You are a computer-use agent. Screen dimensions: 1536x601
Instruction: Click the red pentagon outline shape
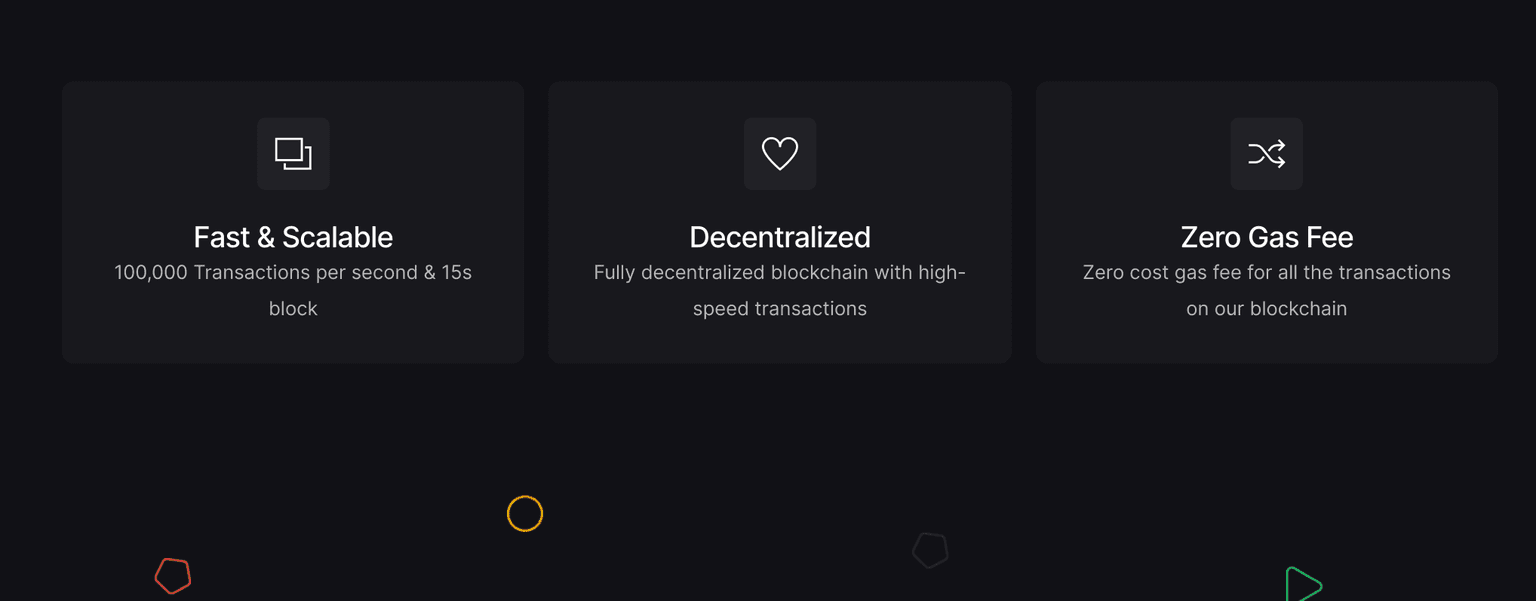pos(173,575)
